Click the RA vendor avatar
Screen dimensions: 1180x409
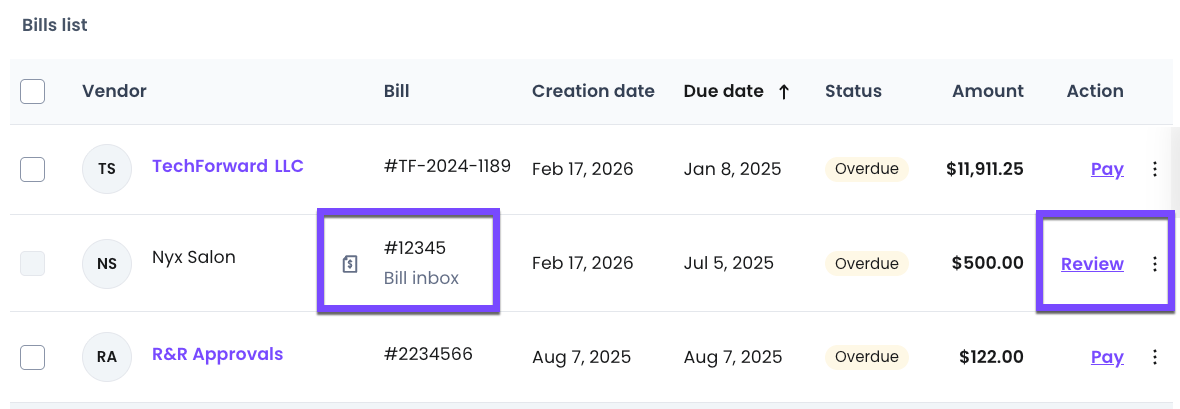[x=107, y=357]
